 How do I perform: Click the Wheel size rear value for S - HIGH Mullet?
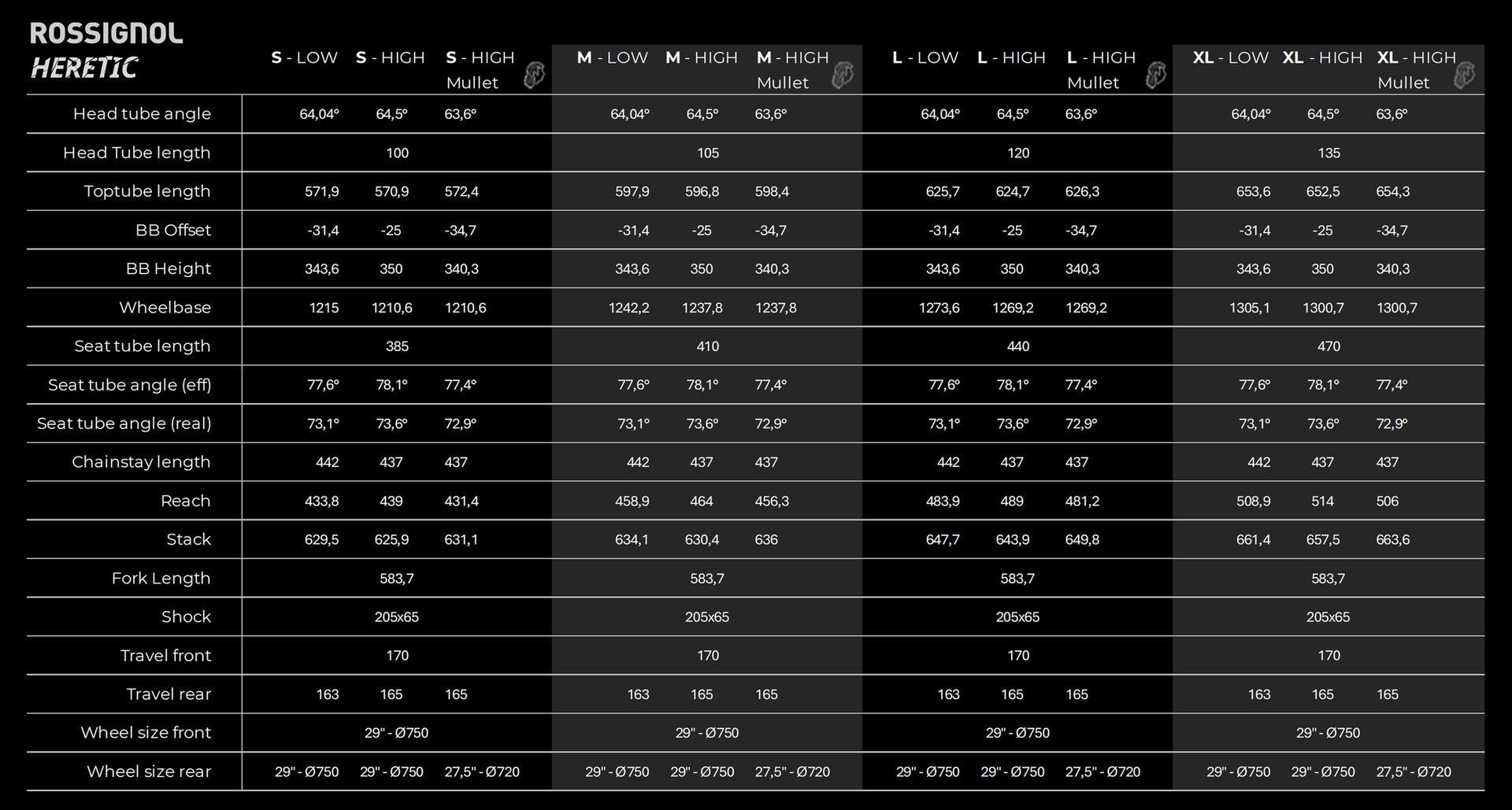click(x=482, y=772)
